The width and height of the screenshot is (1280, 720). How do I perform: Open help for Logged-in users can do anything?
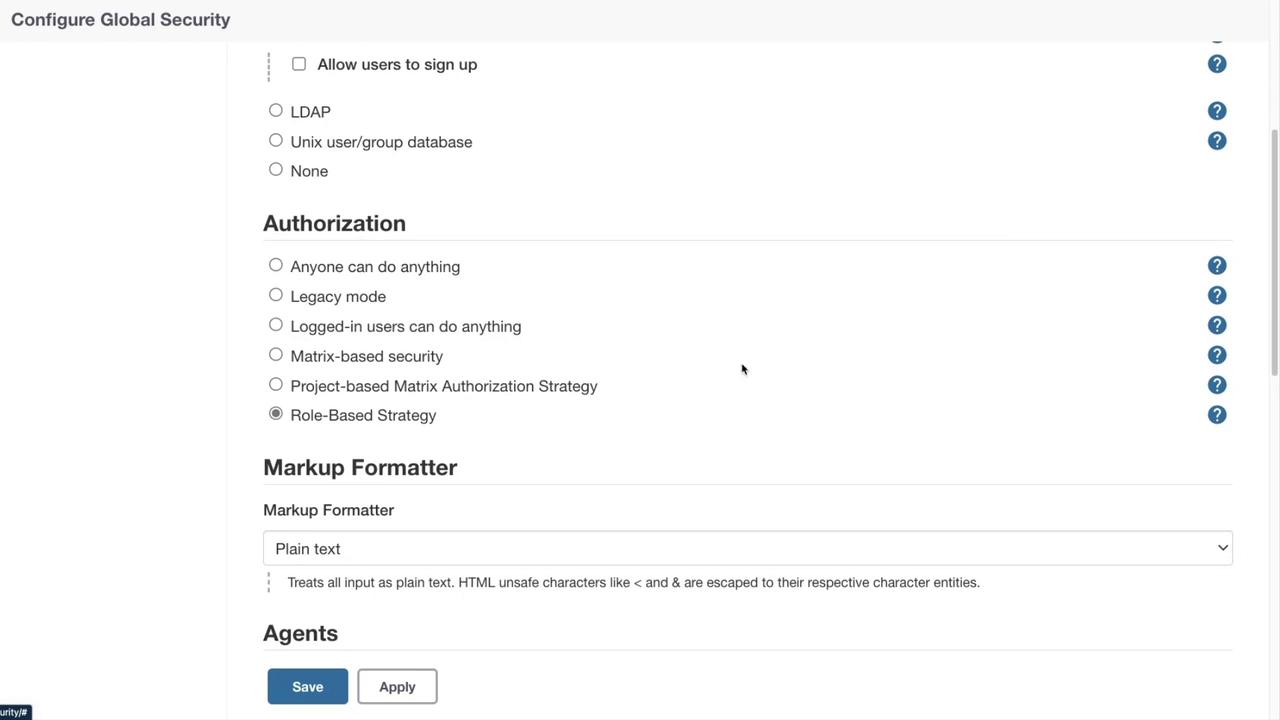click(1217, 326)
